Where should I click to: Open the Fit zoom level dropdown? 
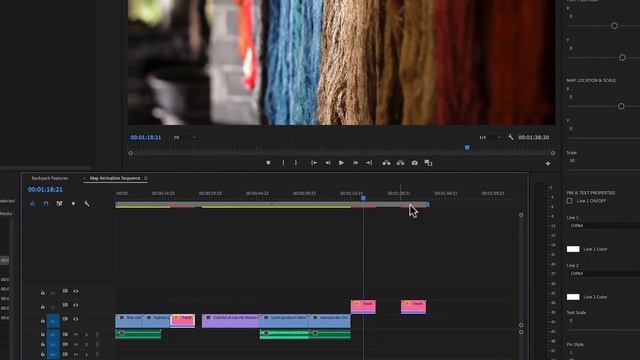pos(184,138)
